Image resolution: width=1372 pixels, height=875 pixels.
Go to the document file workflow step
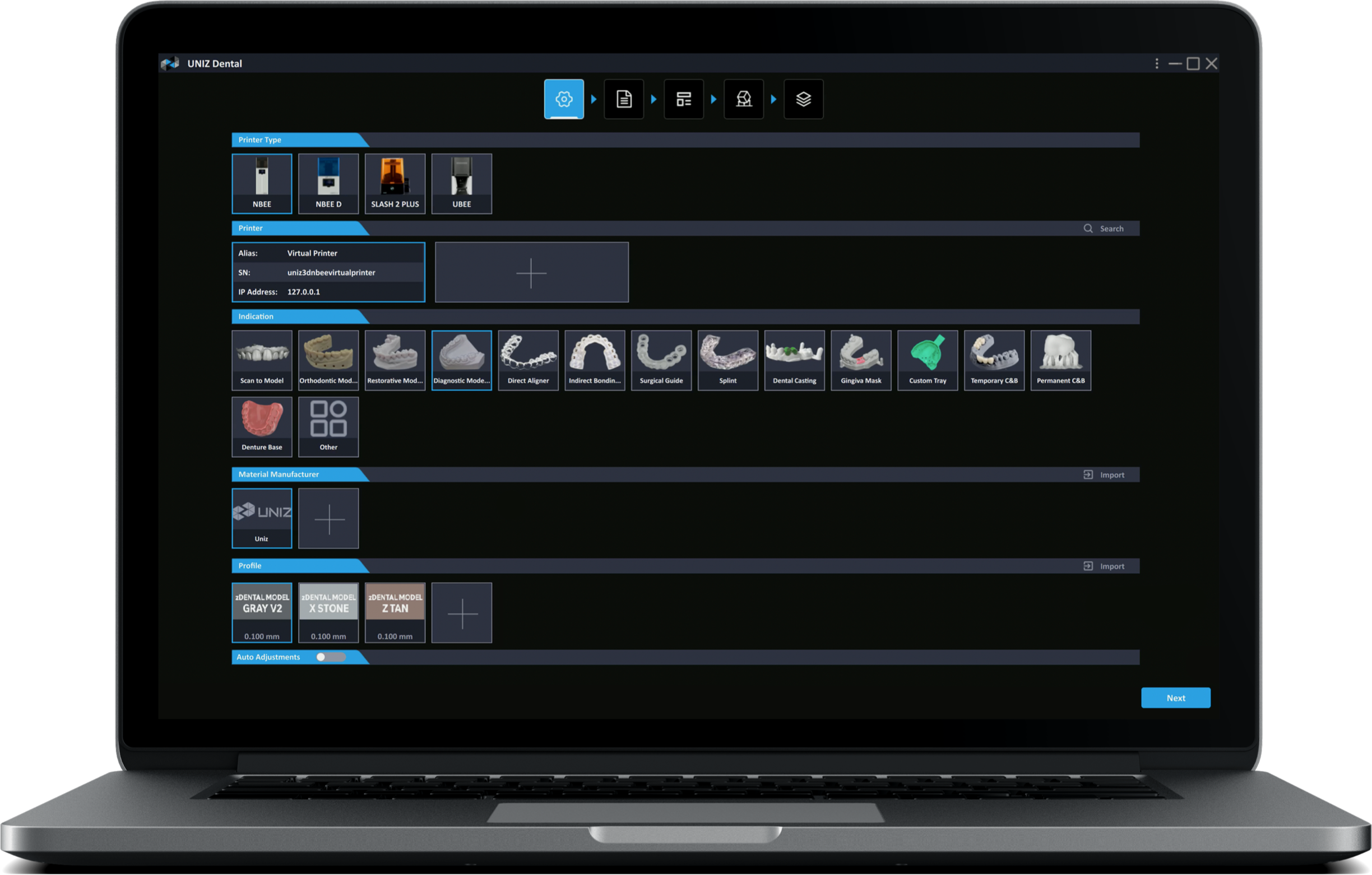tap(624, 99)
